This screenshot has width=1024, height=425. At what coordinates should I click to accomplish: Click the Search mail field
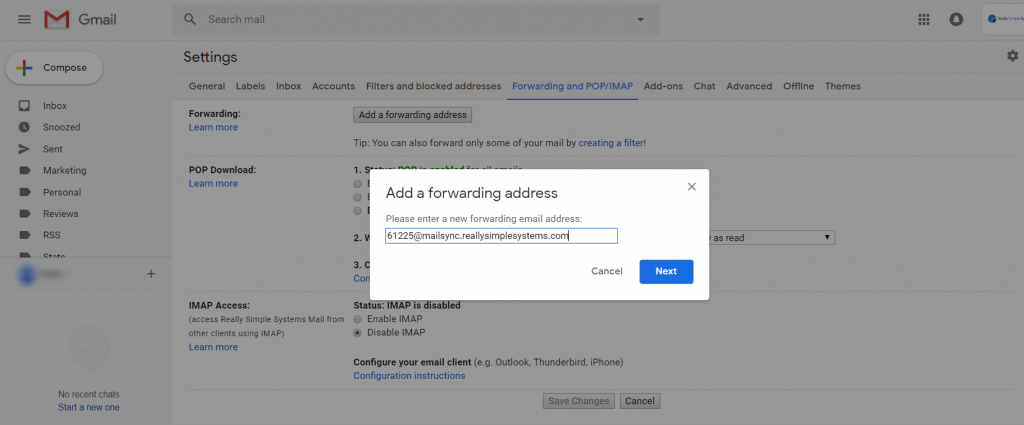click(x=415, y=20)
